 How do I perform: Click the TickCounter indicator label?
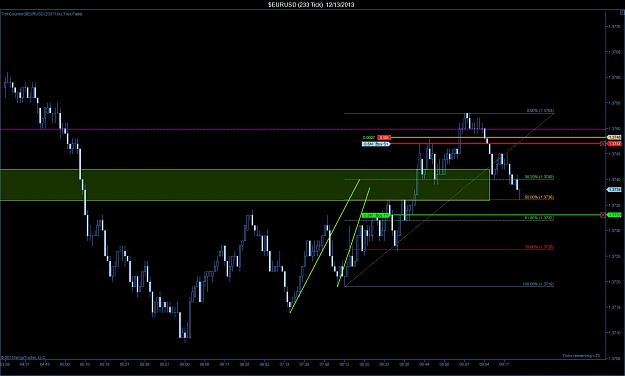coord(42,14)
